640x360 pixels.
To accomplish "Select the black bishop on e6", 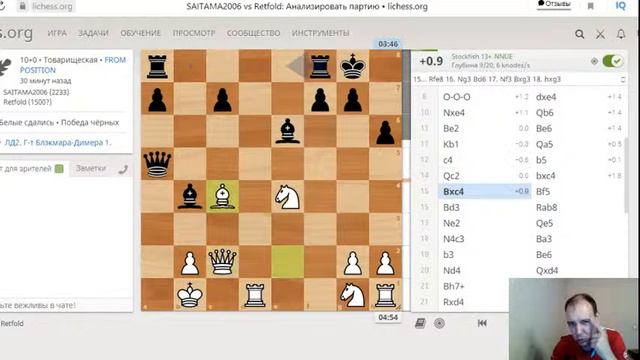I will tap(287, 131).
